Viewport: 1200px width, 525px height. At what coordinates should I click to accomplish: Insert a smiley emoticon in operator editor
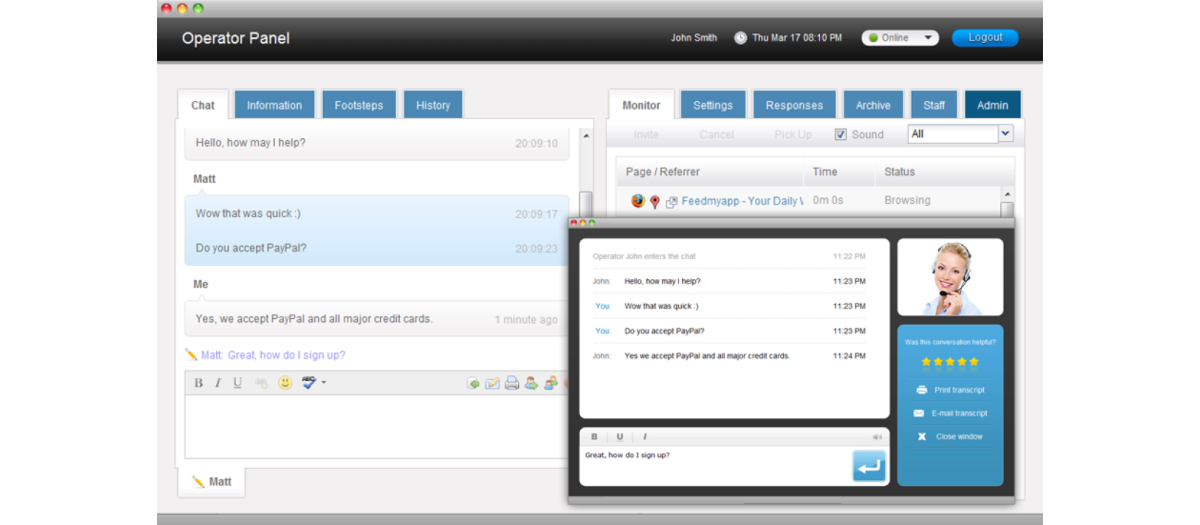tap(285, 383)
